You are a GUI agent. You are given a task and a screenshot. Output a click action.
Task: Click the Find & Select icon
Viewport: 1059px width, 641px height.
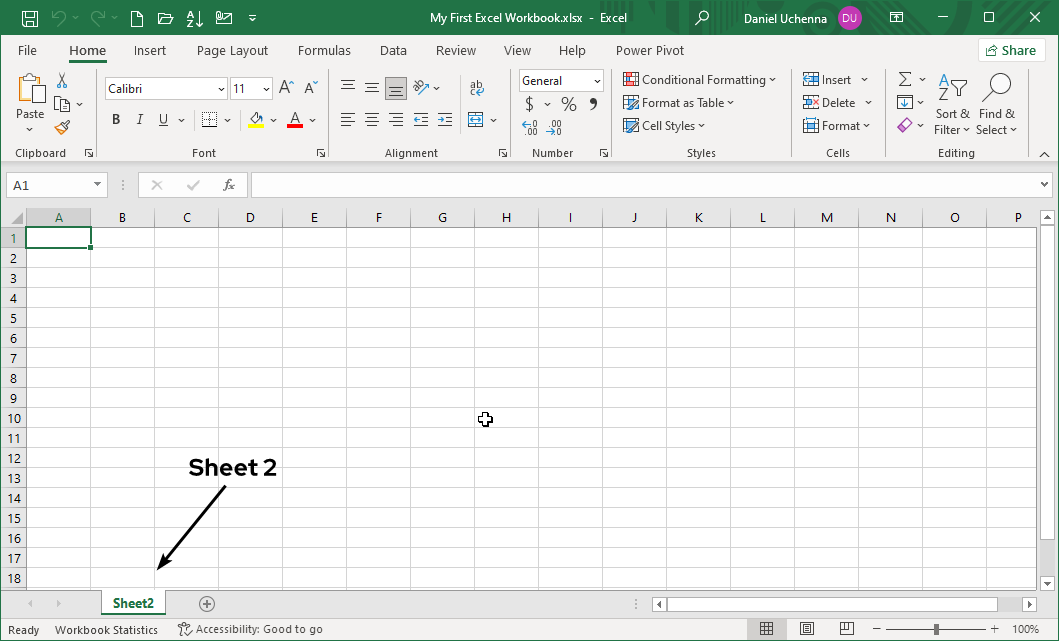996,103
